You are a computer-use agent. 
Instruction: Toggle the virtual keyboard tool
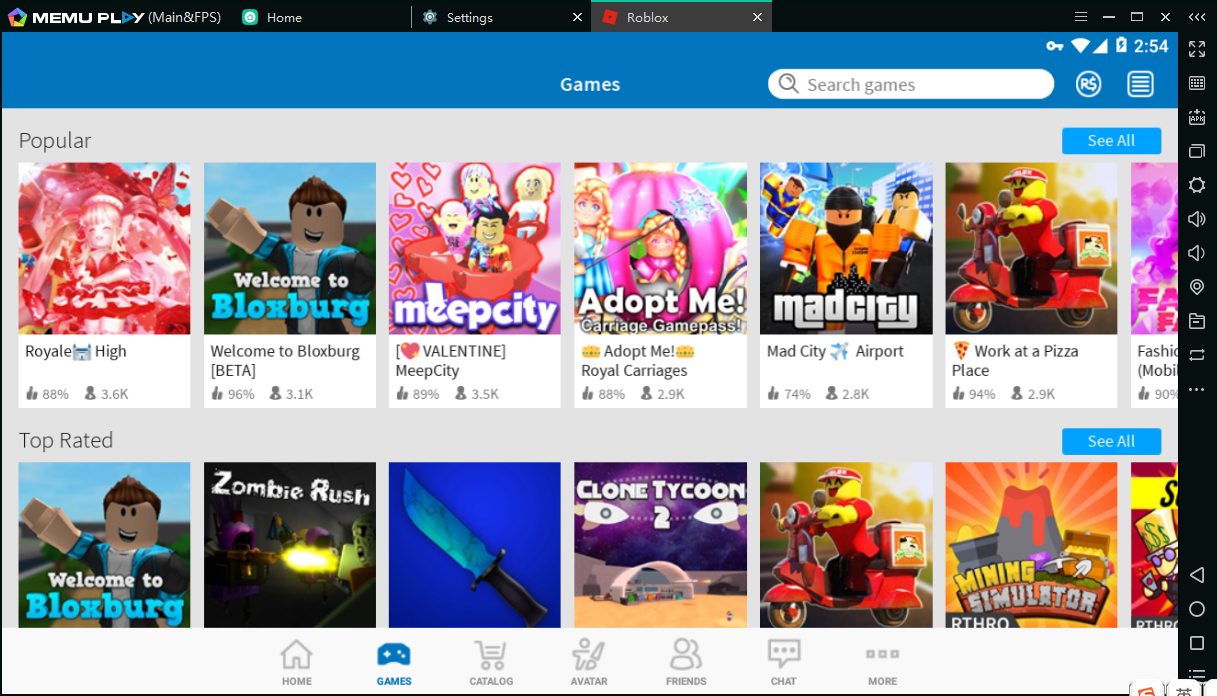(x=1196, y=83)
